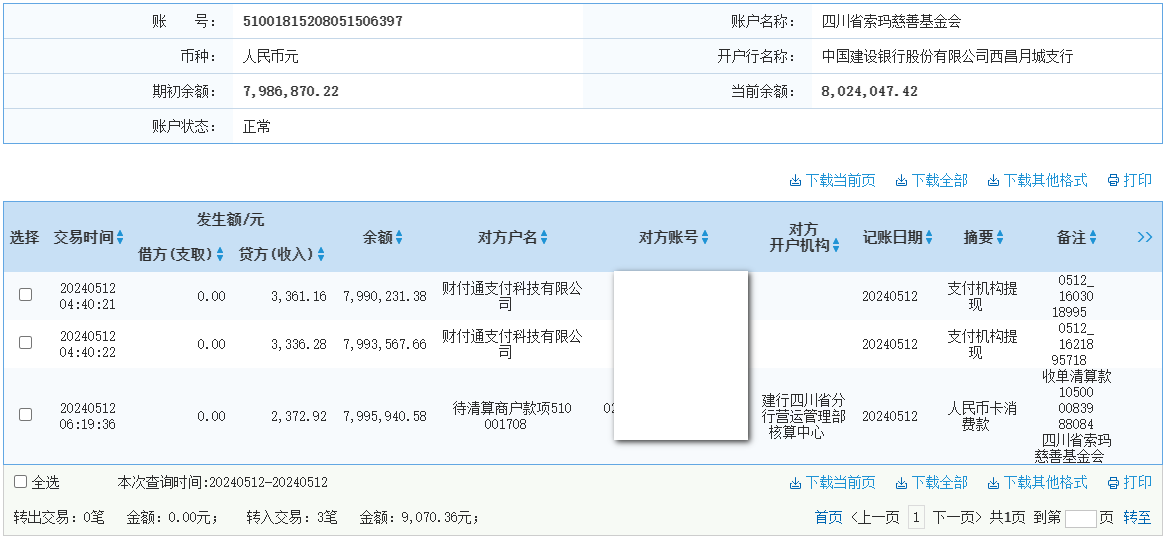The height and width of the screenshot is (536, 1166).
Task: Select transaction row with amount 3,336.28
Action: coord(25,343)
